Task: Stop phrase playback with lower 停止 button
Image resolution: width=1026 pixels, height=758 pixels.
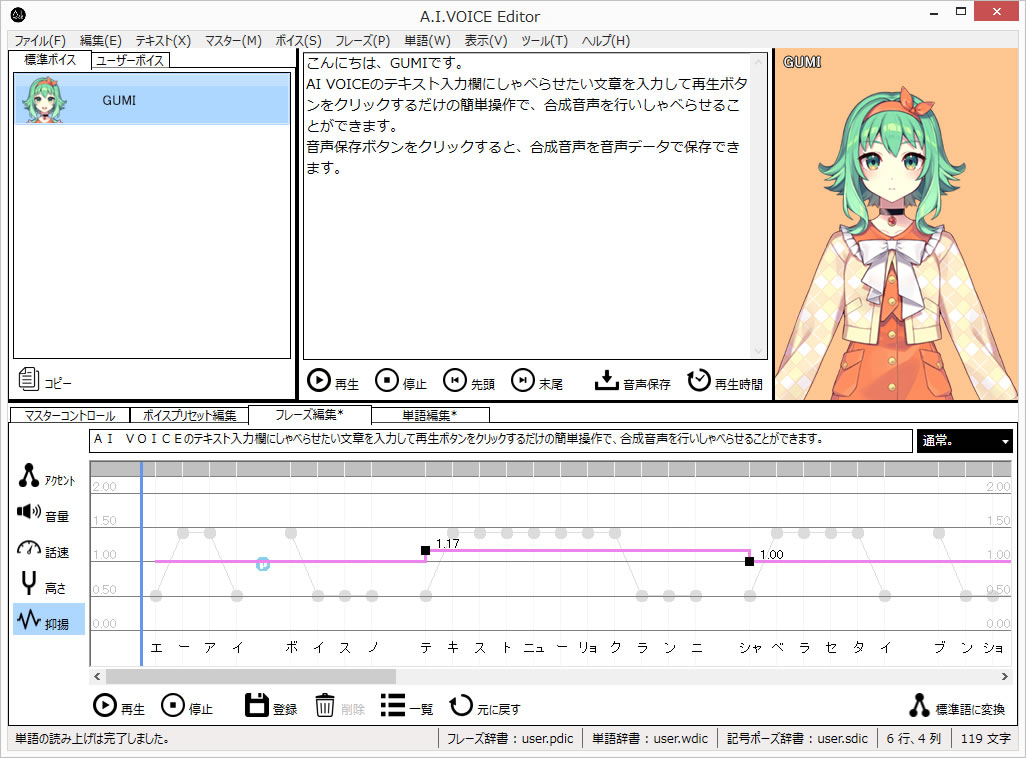Action: click(186, 706)
